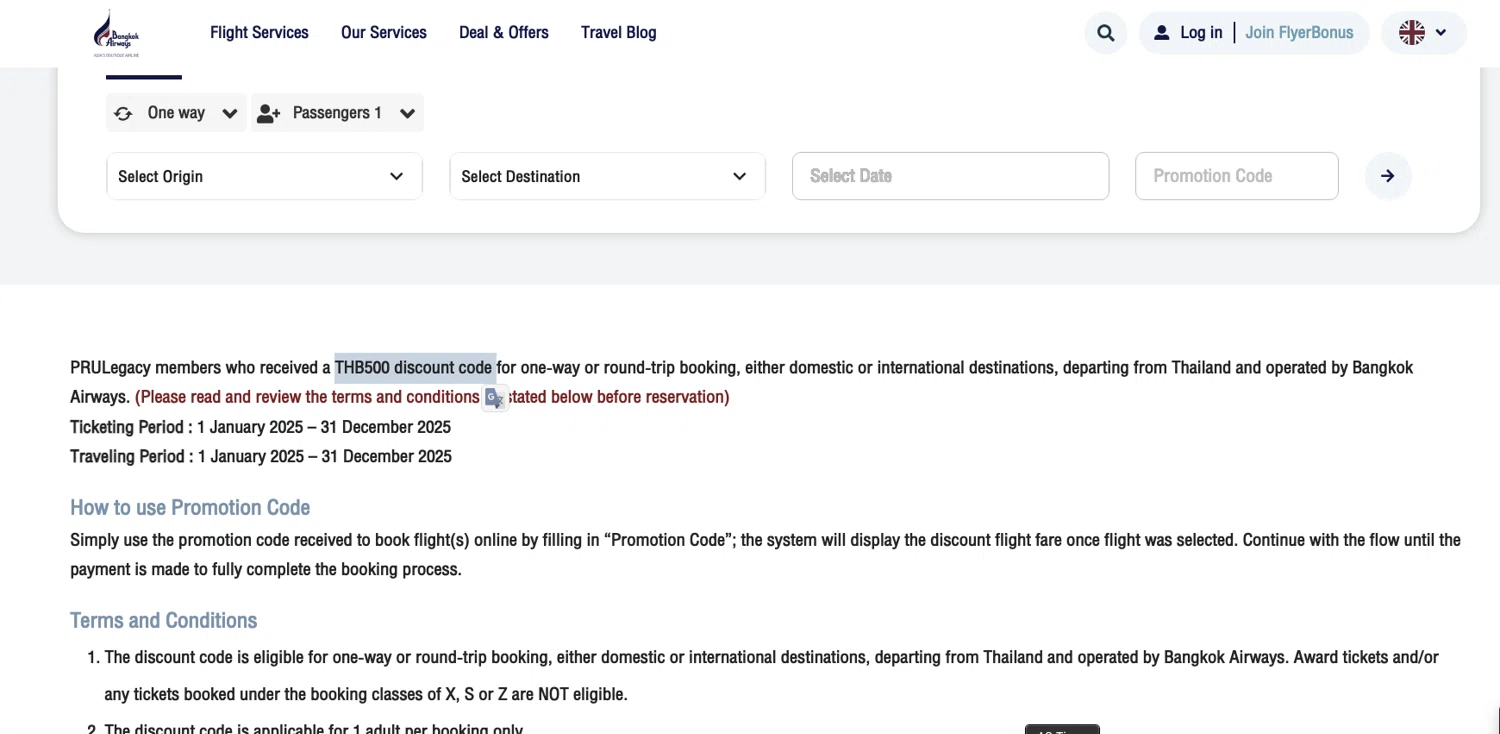Submit flight search with the arrow button
The image size is (1500, 734).
tap(1388, 176)
